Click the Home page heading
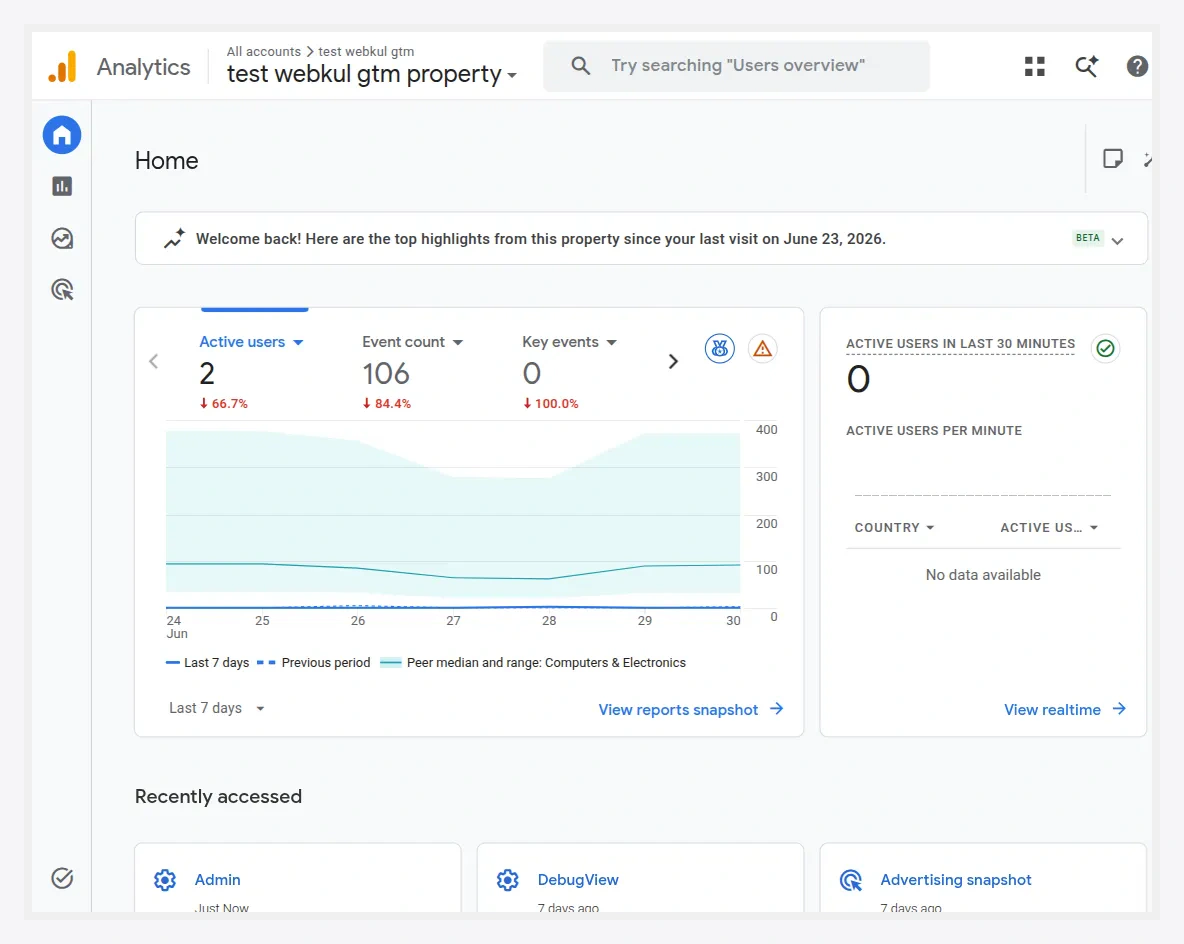Screen dimensions: 1184x944 pos(167,161)
